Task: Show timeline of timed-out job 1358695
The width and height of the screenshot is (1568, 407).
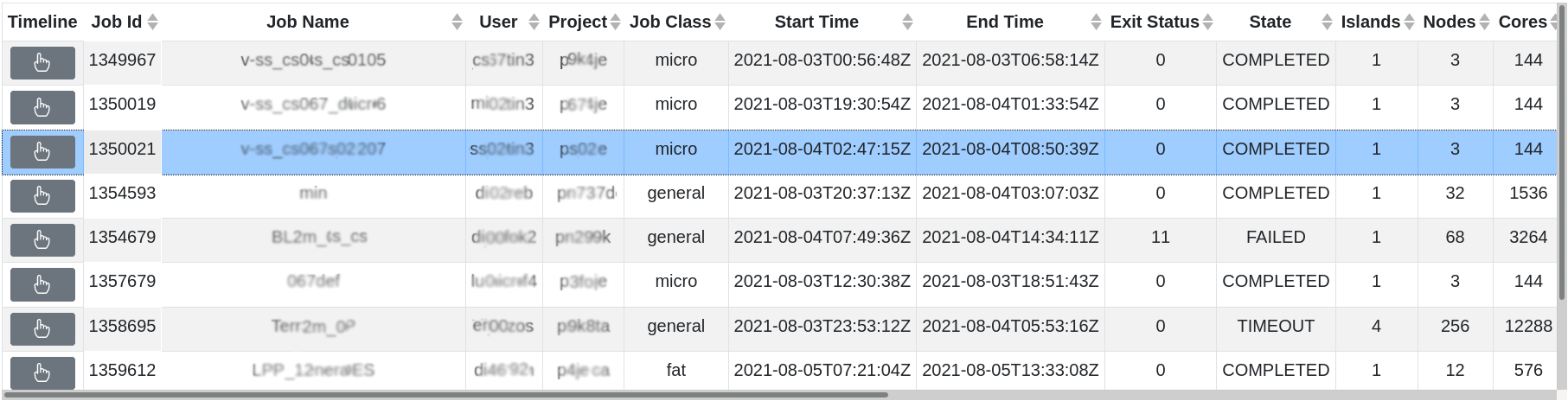Action: tap(42, 329)
